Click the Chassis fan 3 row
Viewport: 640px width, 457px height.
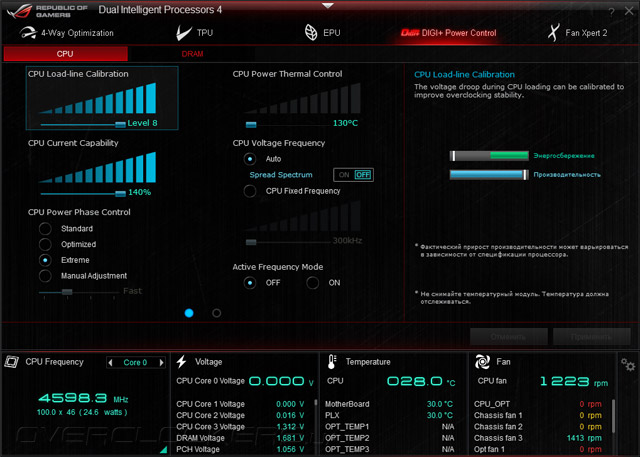tap(538, 438)
